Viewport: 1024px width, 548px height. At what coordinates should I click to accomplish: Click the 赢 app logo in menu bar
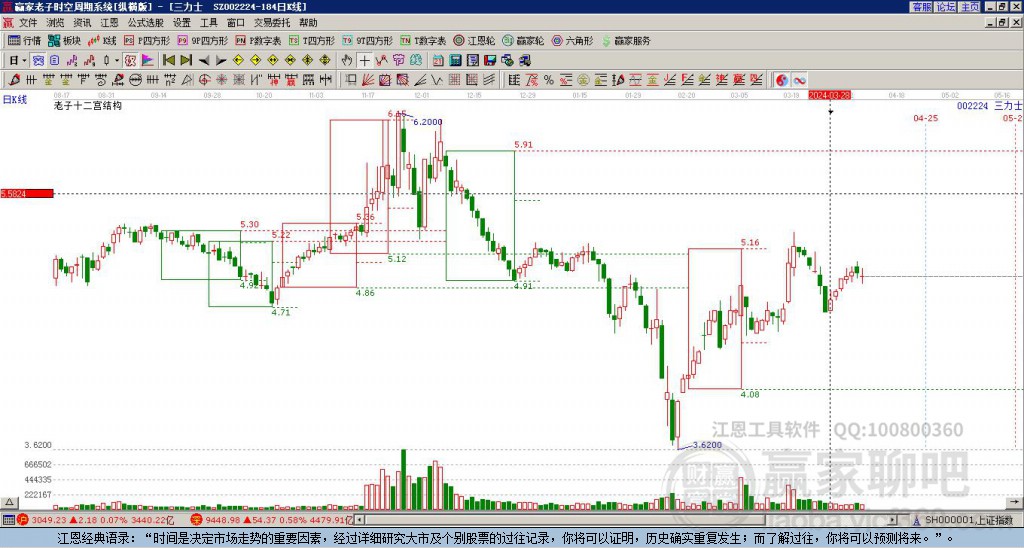click(8, 23)
